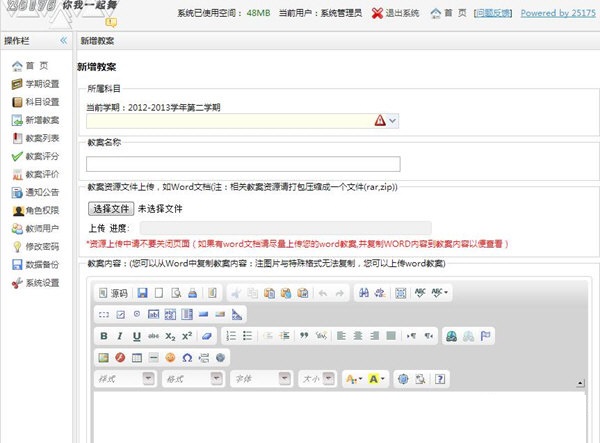The width and height of the screenshot is (600, 443).
Task: Click Paste from Word icon
Action: point(303,293)
